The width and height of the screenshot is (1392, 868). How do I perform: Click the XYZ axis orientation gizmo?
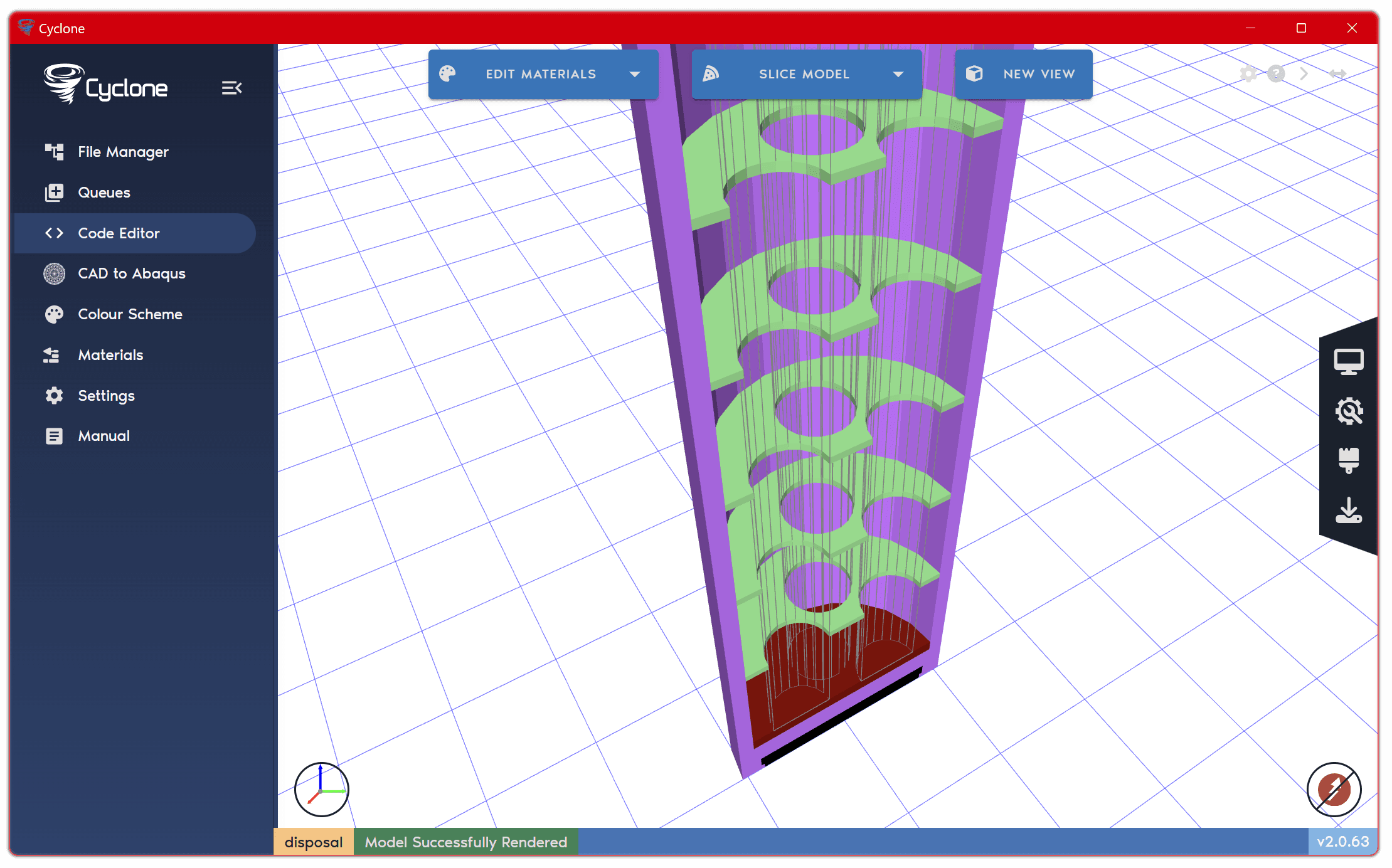point(321,789)
